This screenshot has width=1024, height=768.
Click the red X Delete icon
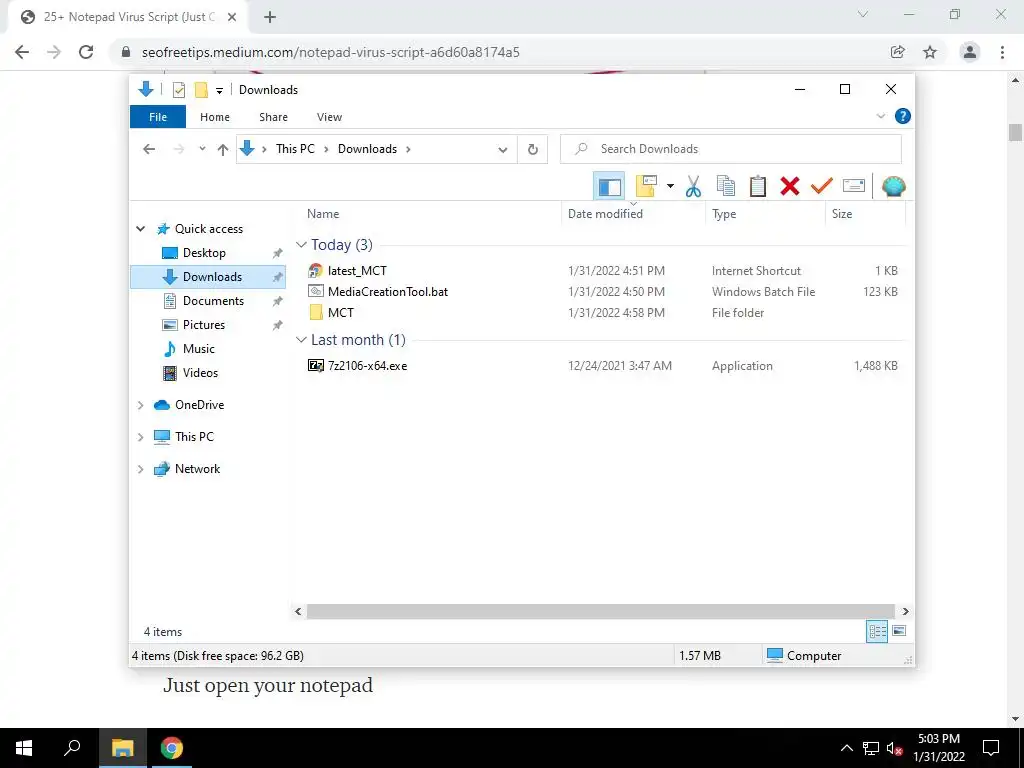790,187
